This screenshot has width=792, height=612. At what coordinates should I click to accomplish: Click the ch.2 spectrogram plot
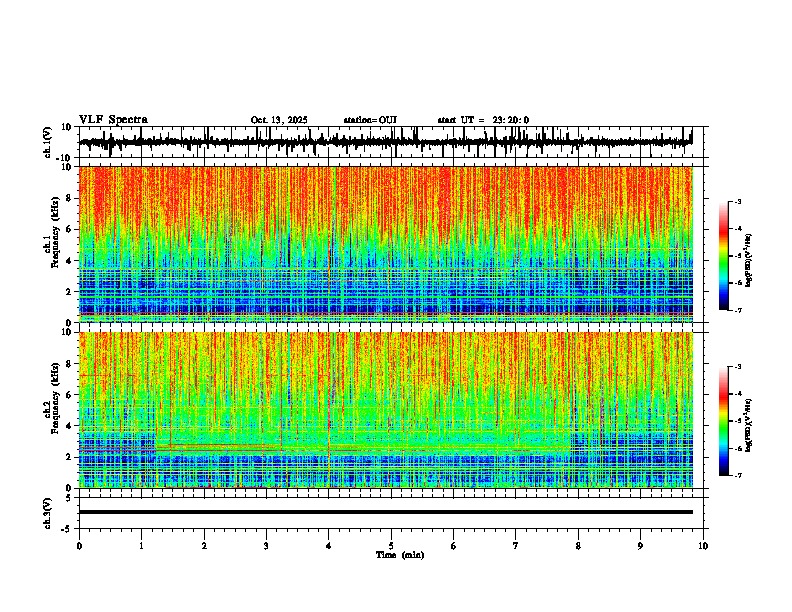(x=385, y=410)
